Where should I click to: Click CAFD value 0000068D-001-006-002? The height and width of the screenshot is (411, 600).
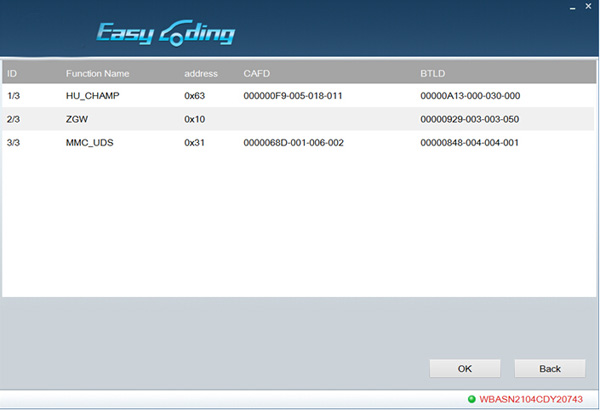coord(293,143)
